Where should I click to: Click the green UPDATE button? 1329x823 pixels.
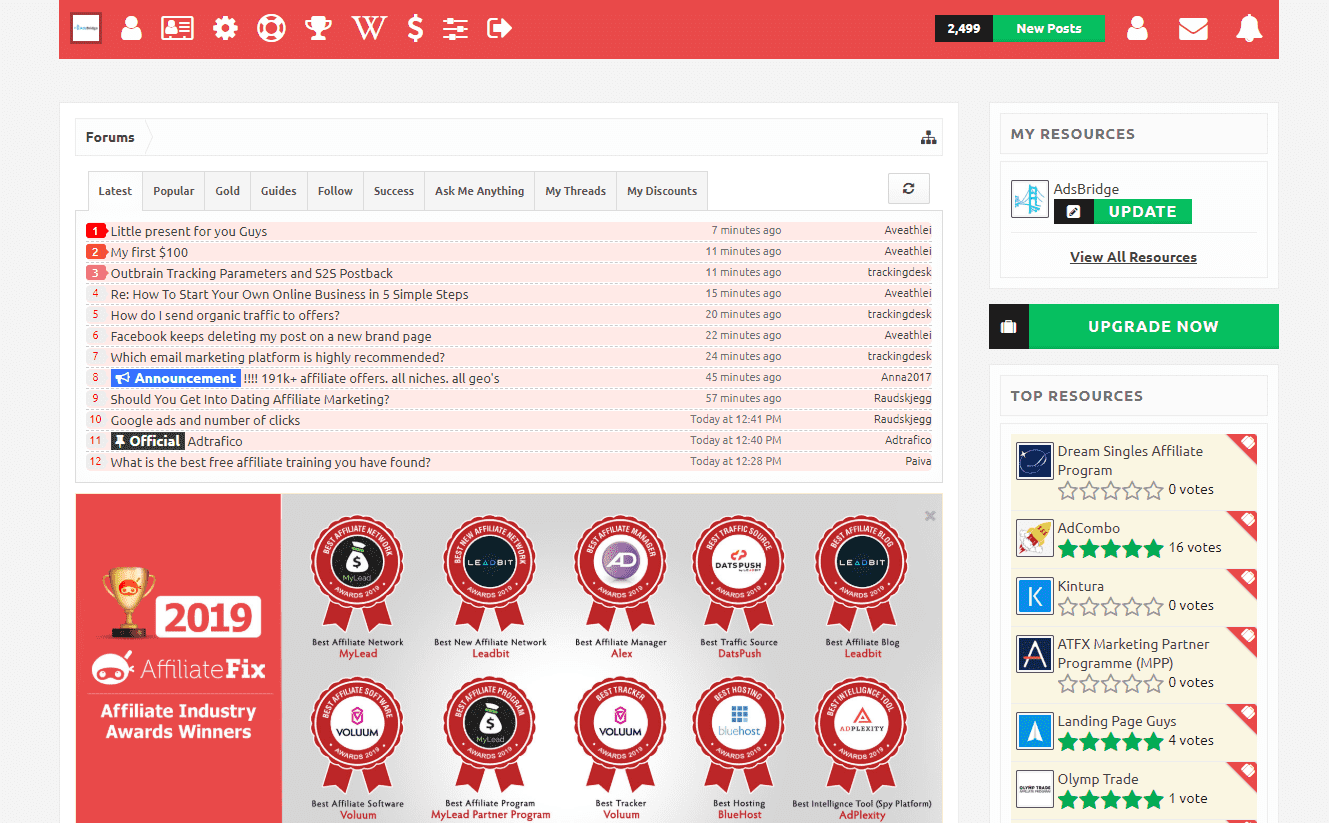1142,211
